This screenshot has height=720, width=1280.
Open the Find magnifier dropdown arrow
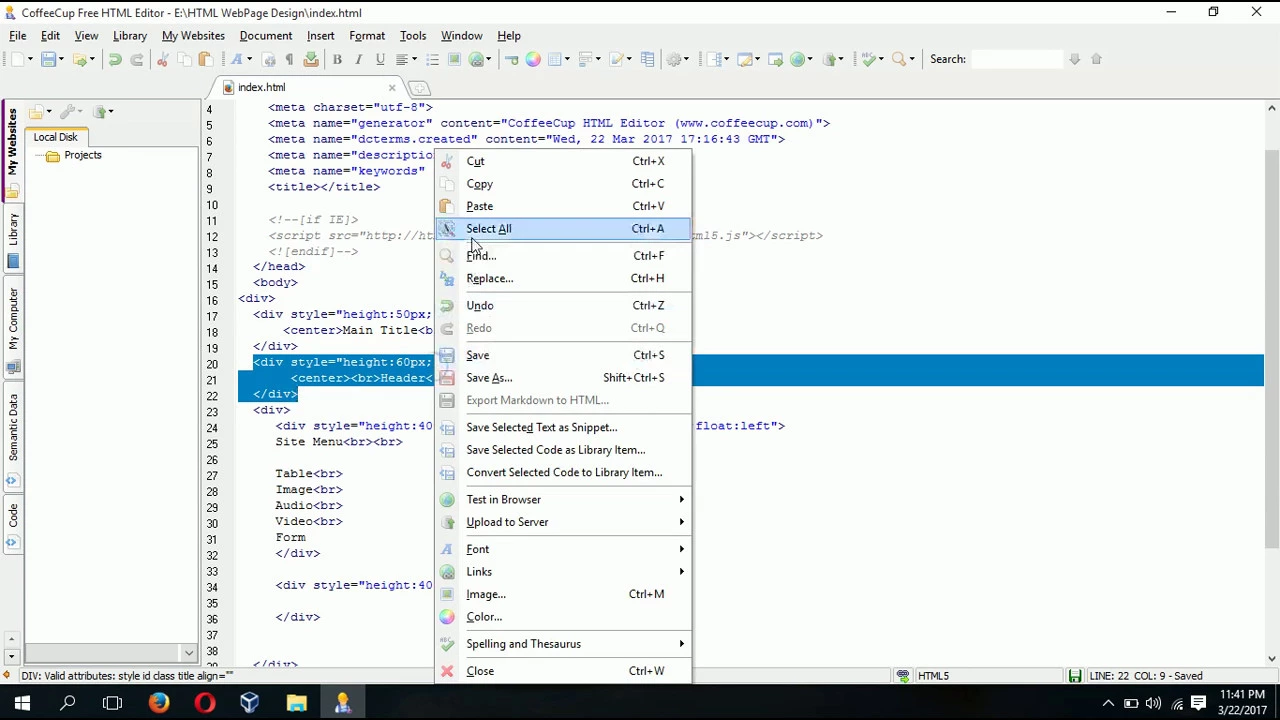(912, 59)
